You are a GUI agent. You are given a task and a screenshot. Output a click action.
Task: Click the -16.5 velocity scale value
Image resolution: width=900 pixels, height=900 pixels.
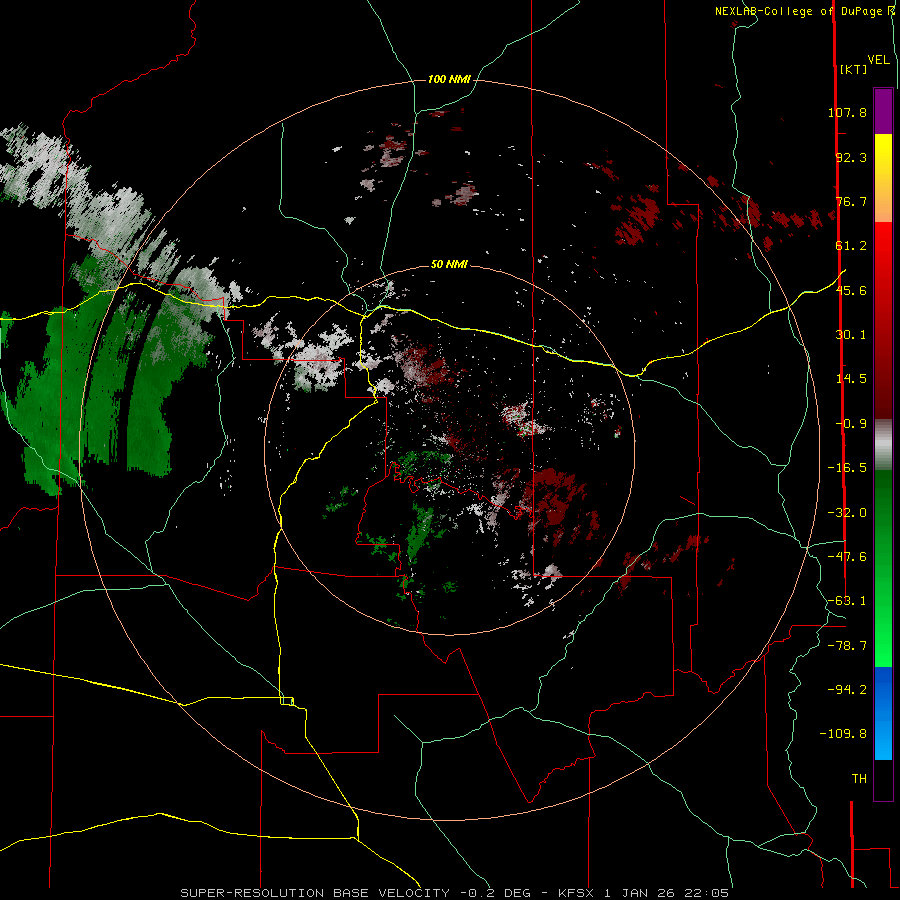(847, 468)
